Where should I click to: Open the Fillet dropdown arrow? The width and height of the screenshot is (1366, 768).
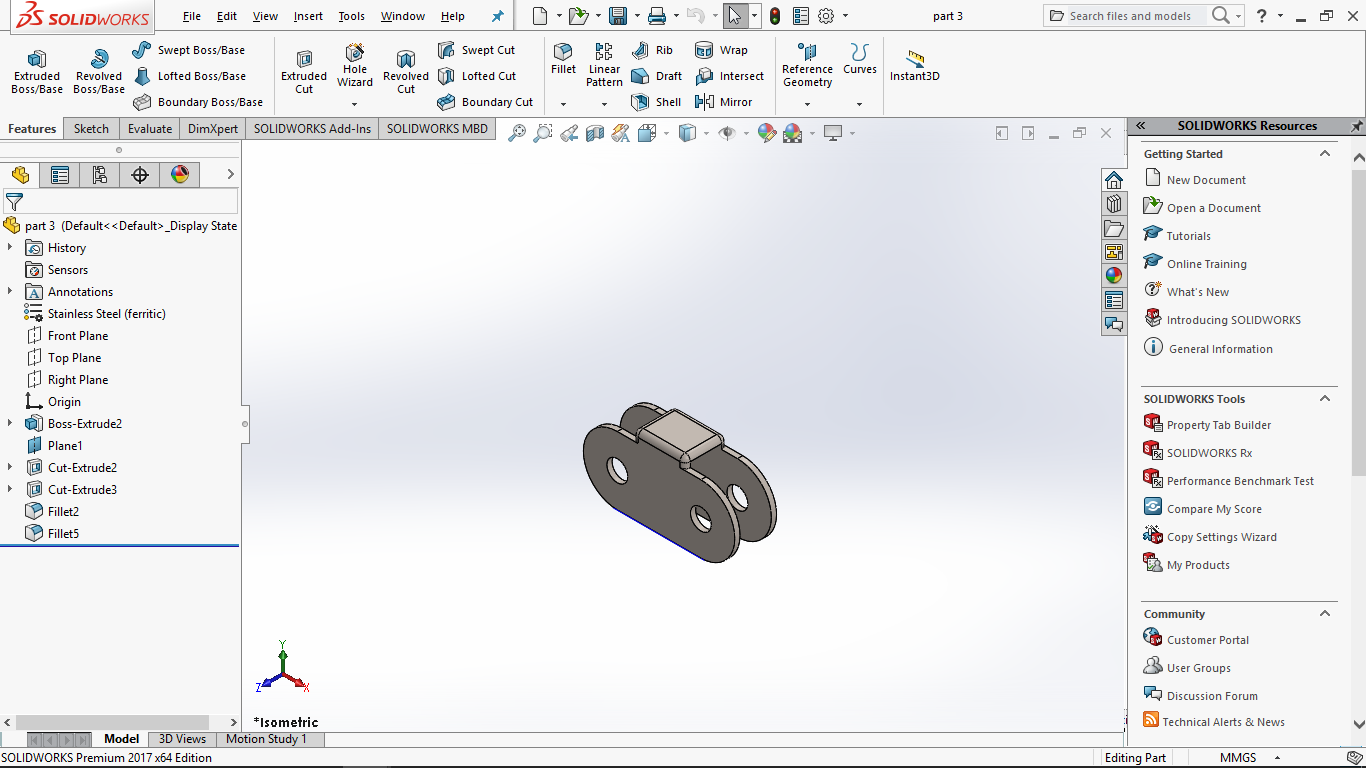pyautogui.click(x=563, y=104)
